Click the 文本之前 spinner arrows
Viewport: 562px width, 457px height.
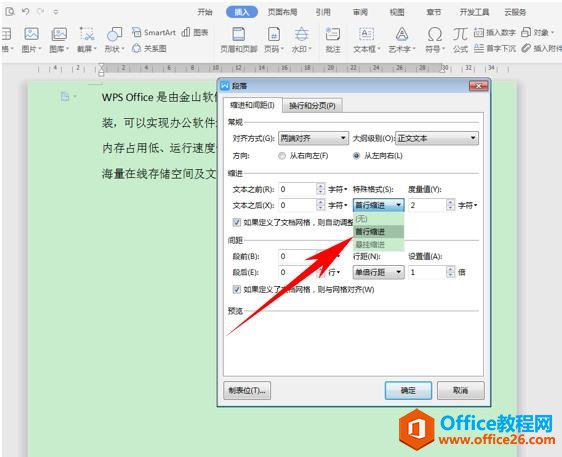point(321,189)
